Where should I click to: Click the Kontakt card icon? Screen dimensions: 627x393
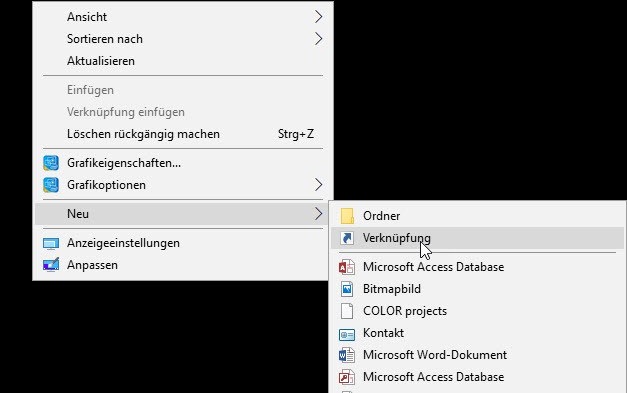[347, 334]
